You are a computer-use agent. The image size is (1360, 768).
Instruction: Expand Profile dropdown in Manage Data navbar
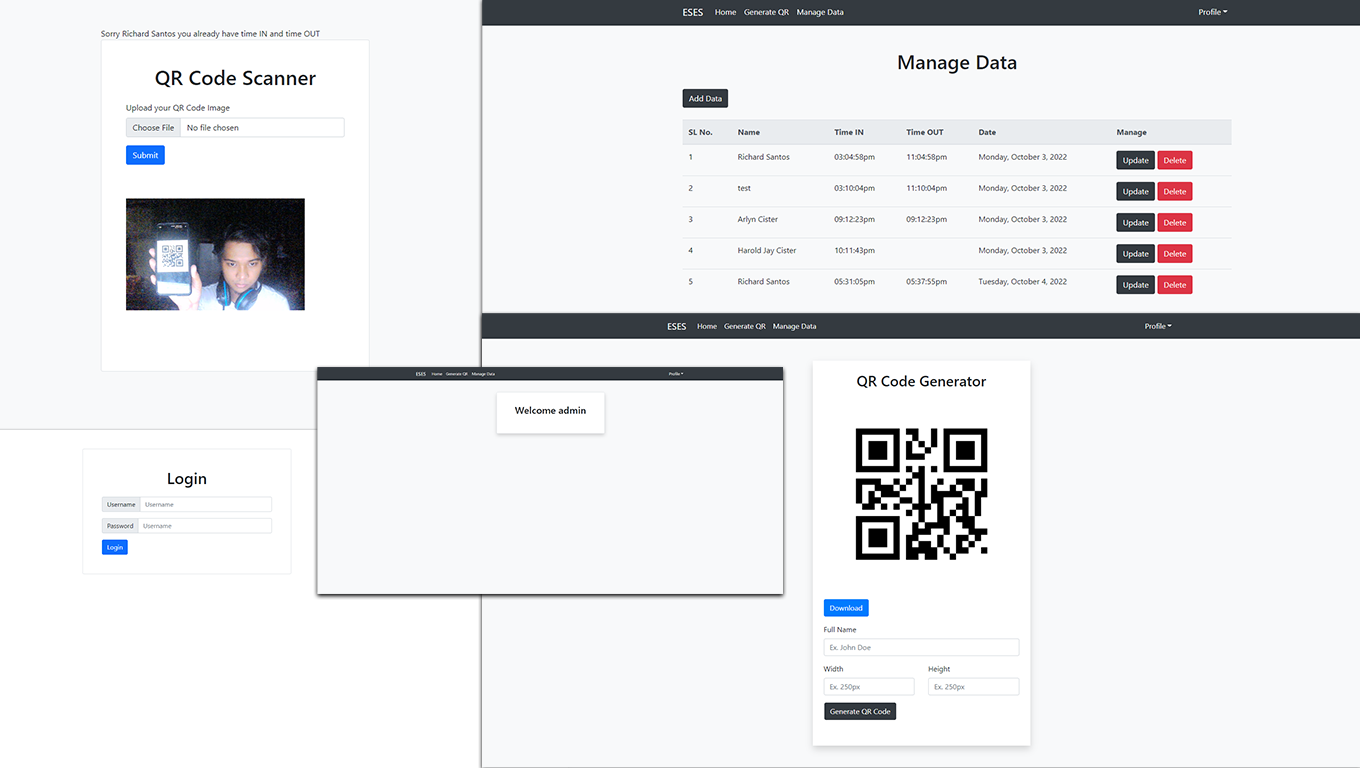click(x=1213, y=12)
